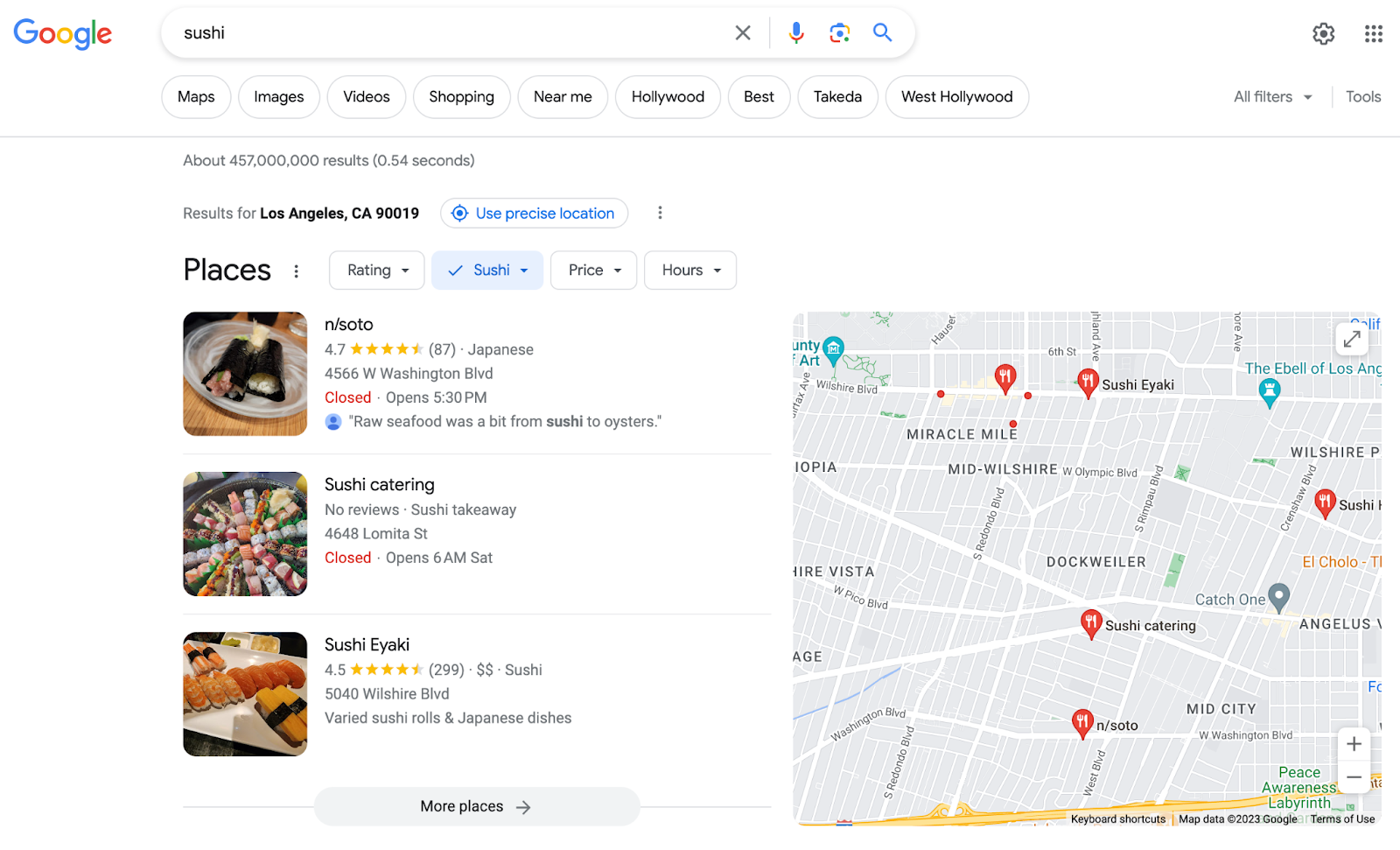Viewport: 1400px width, 850px height.
Task: Click the More places button
Action: pyautogui.click(x=477, y=806)
